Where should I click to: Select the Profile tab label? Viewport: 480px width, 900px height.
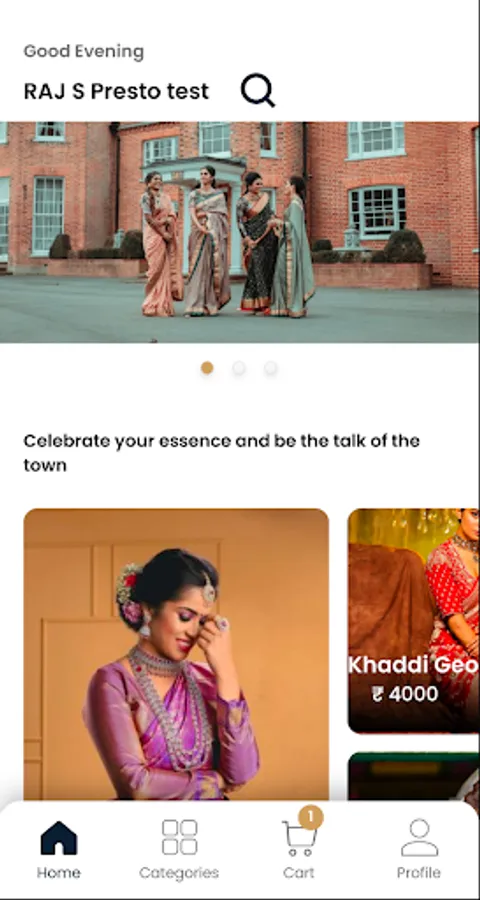pos(419,873)
